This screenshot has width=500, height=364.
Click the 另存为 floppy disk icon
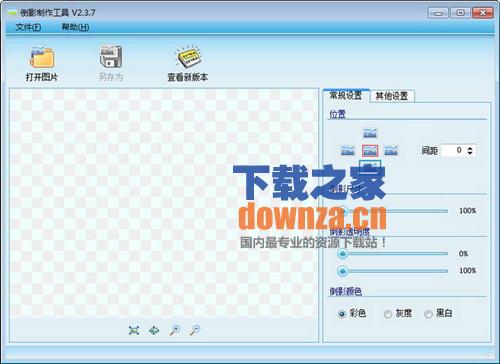(111, 57)
